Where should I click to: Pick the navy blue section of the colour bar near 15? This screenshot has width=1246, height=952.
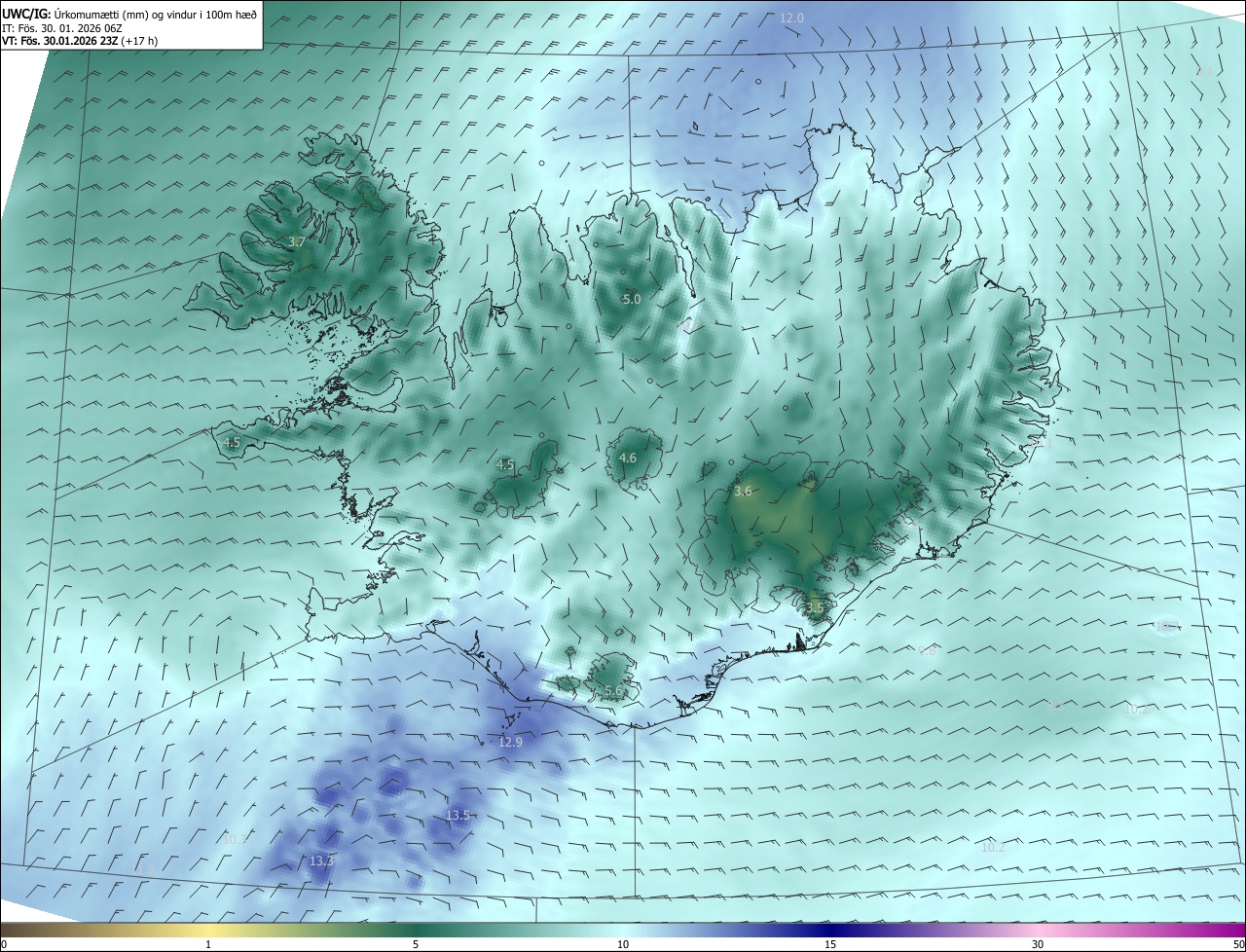pos(830,931)
